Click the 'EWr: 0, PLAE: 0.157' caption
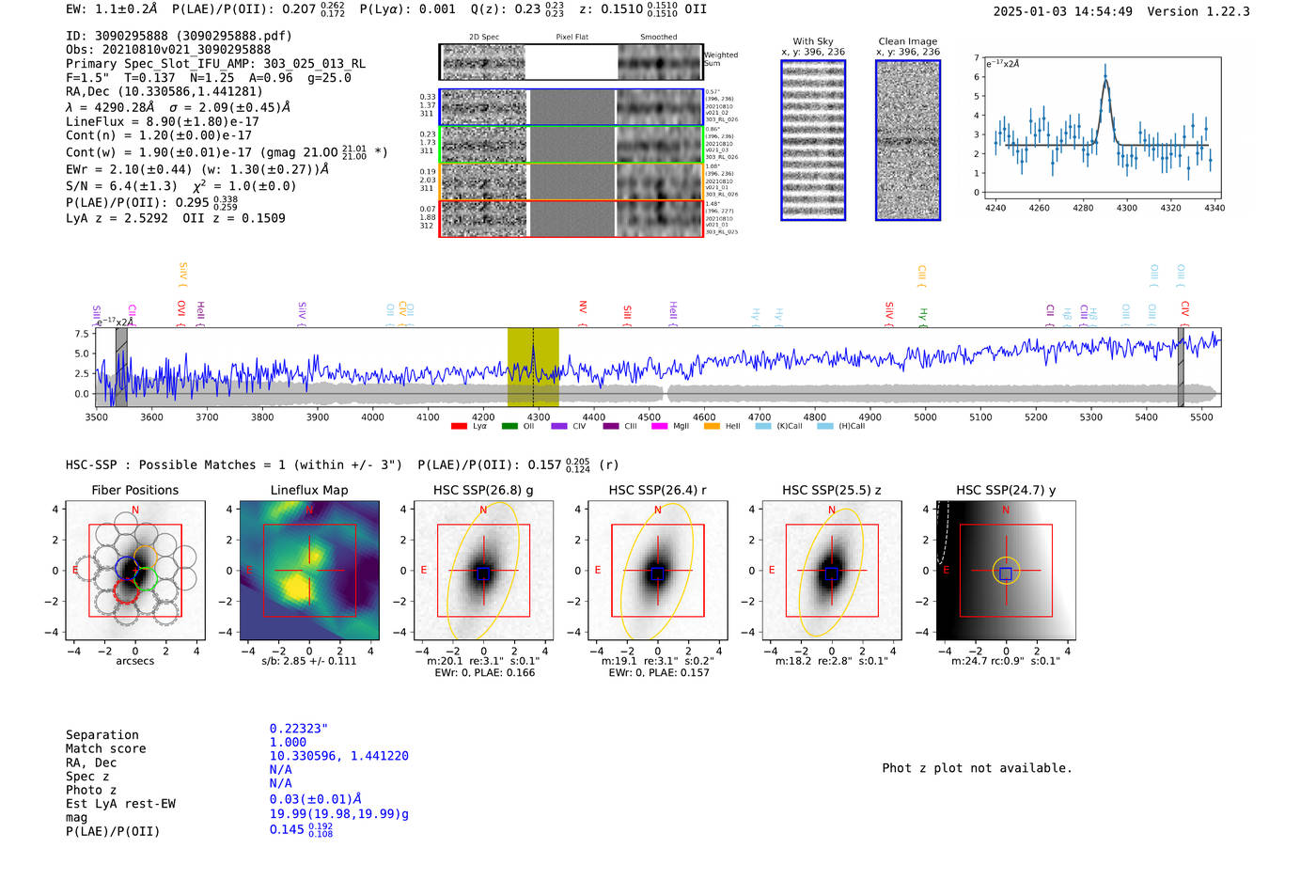Screen dimensions: 1316x896 point(659,673)
